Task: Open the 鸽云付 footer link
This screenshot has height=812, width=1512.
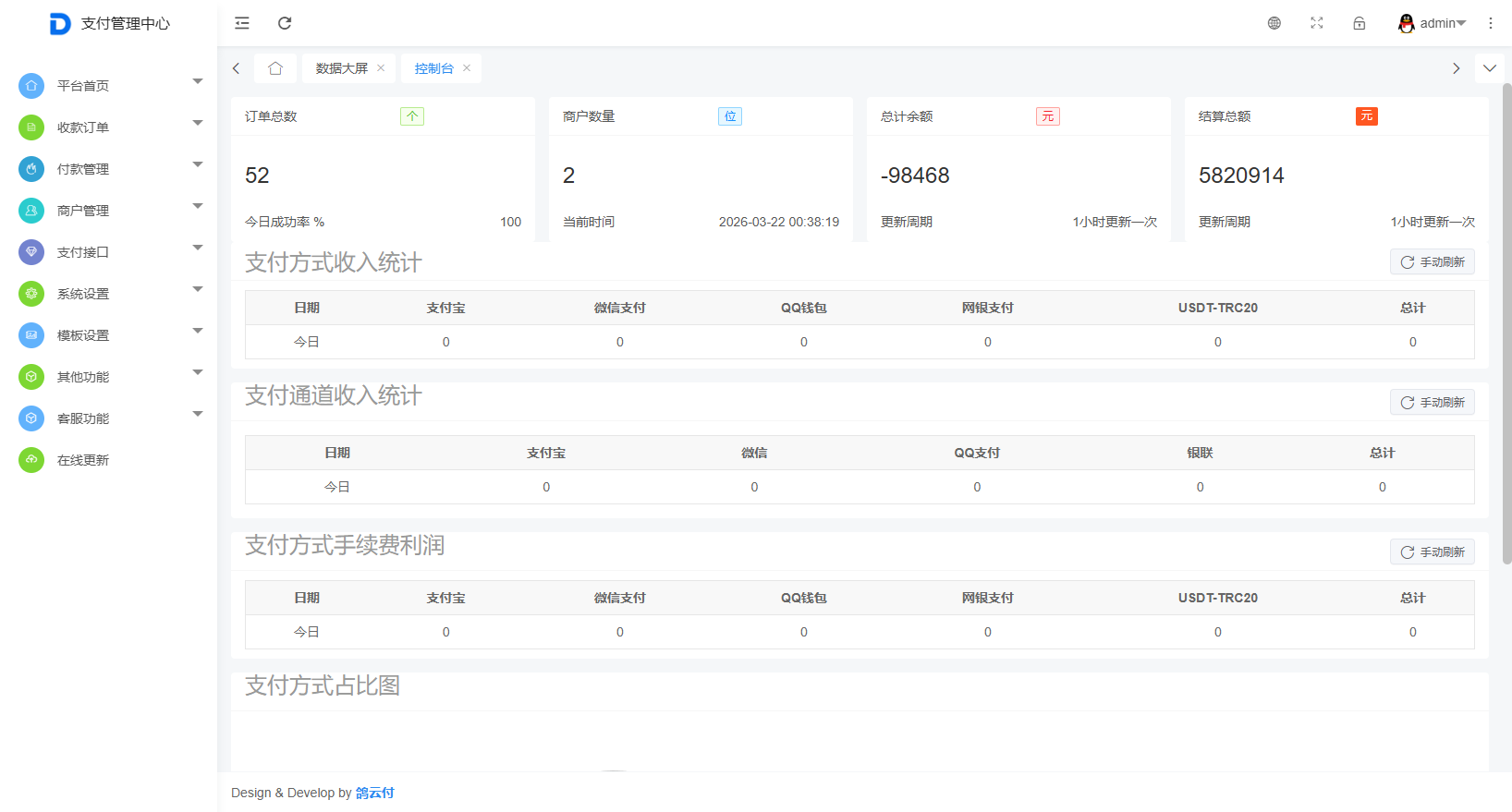Action: [x=375, y=793]
